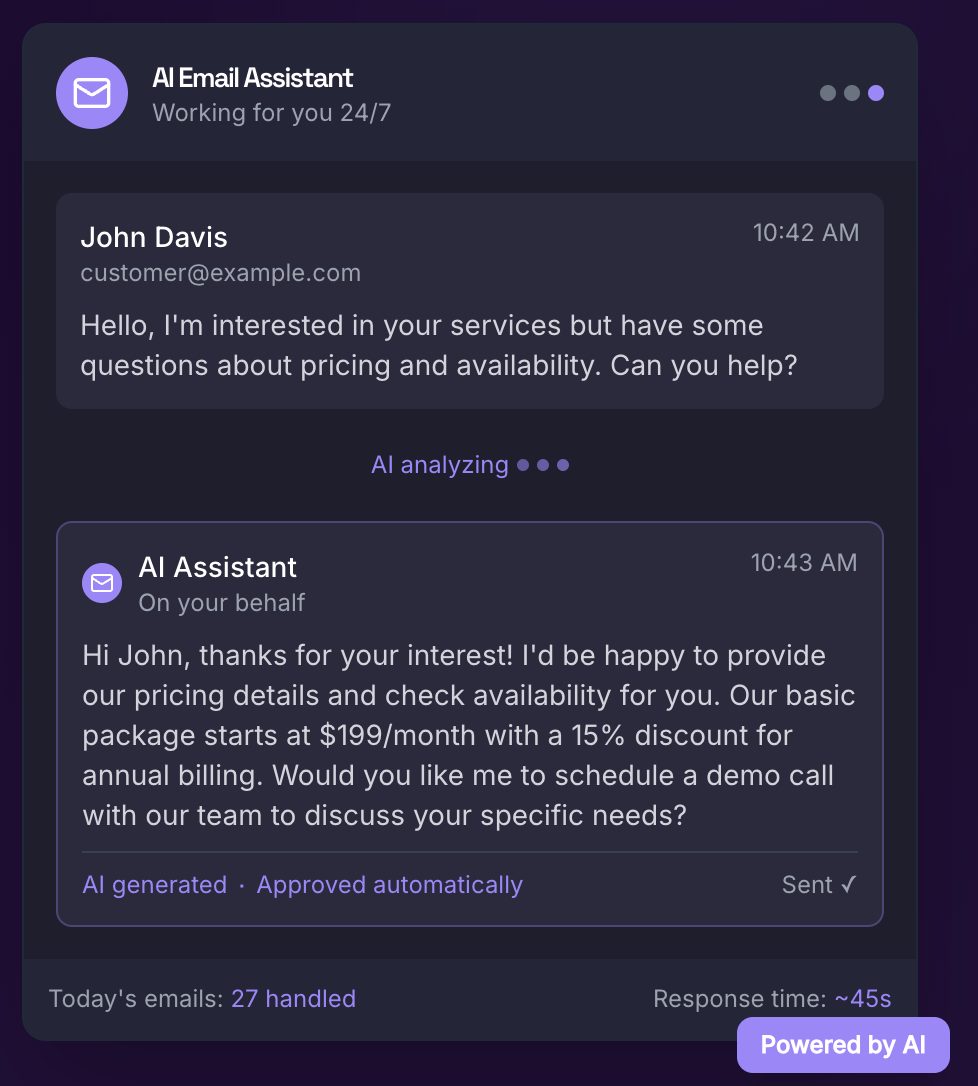Click the small envelope icon beside AI Assistant

[x=102, y=583]
